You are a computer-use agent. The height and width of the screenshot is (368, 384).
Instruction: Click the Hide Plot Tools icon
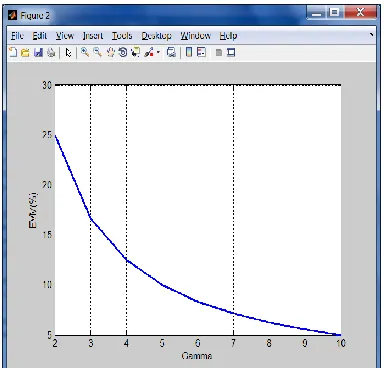click(219, 53)
